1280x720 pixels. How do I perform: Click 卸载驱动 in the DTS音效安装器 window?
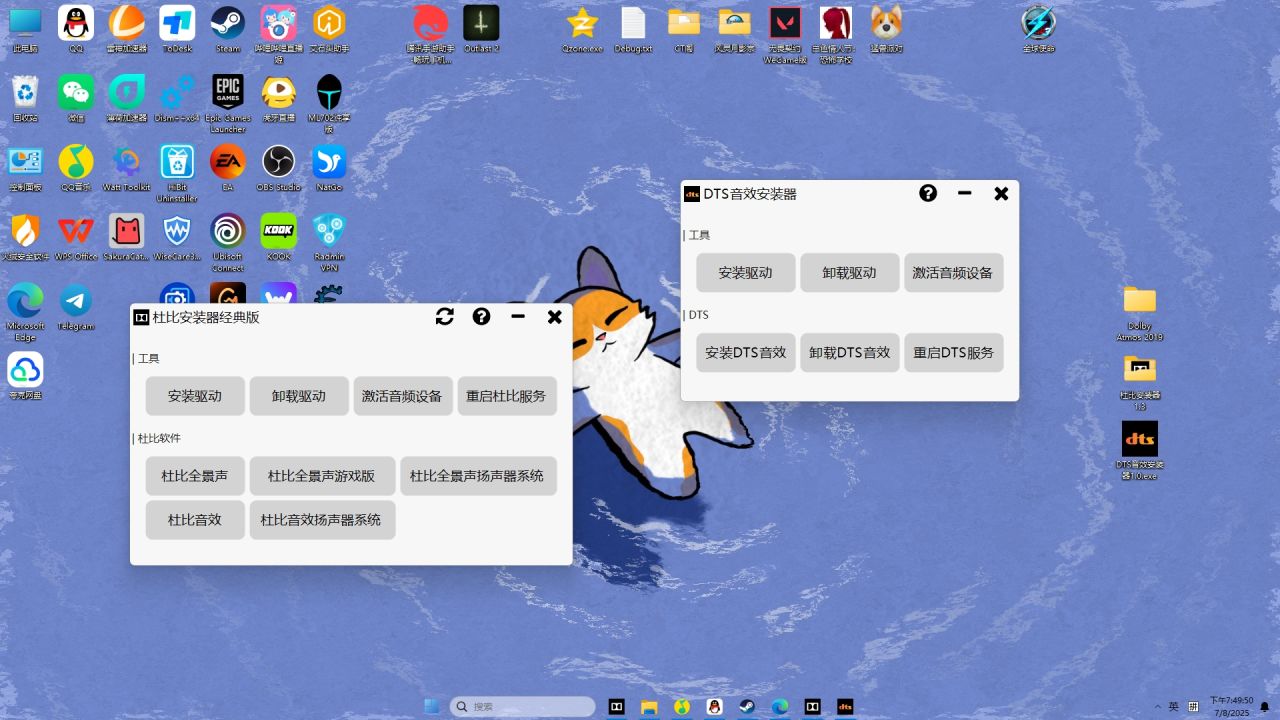[x=850, y=273]
